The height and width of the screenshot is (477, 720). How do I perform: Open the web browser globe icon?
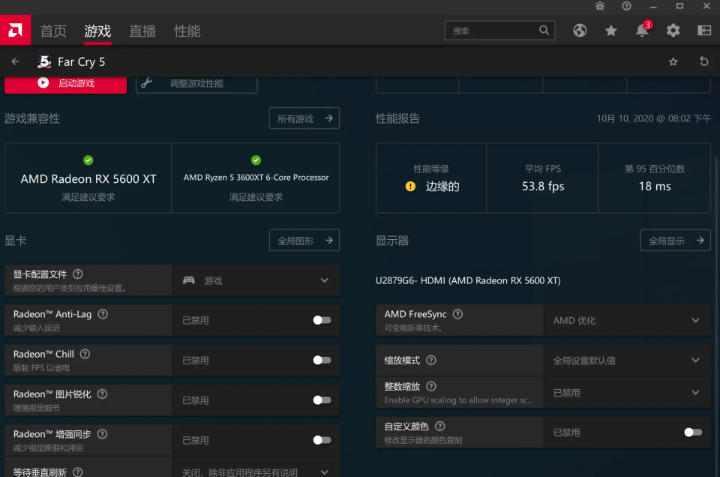(x=580, y=31)
